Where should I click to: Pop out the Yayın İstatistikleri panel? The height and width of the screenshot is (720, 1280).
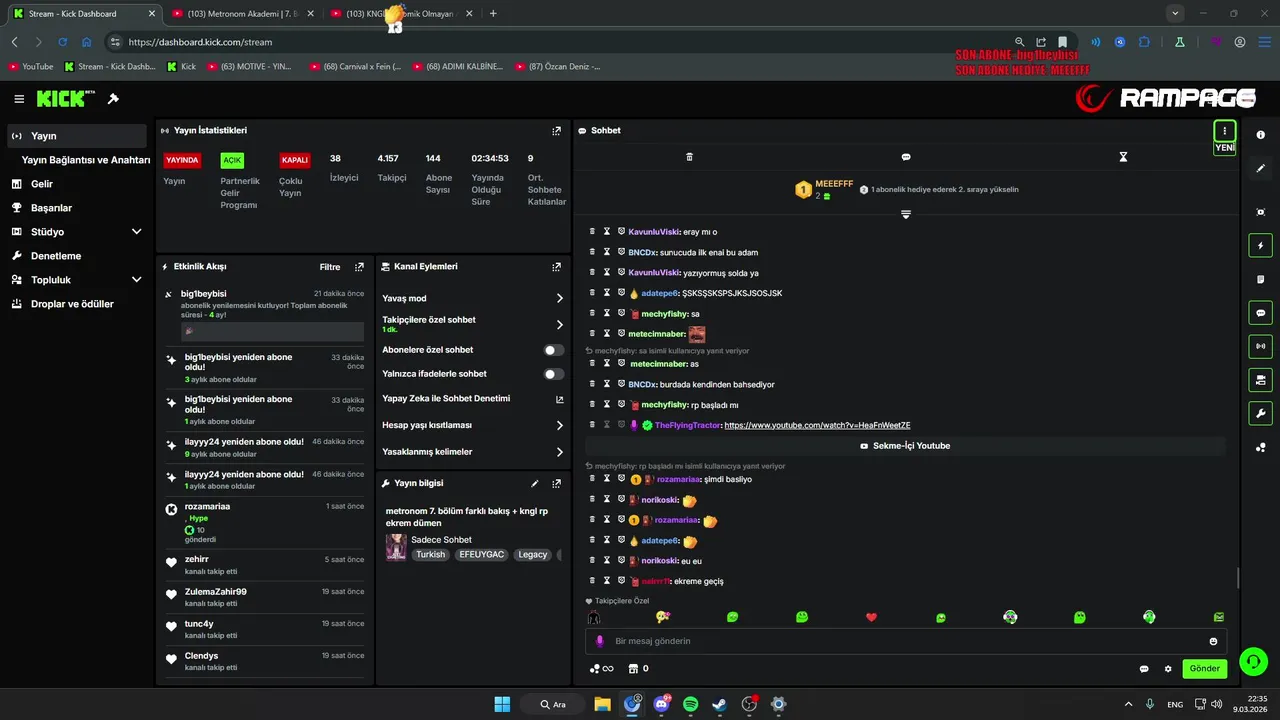[557, 131]
